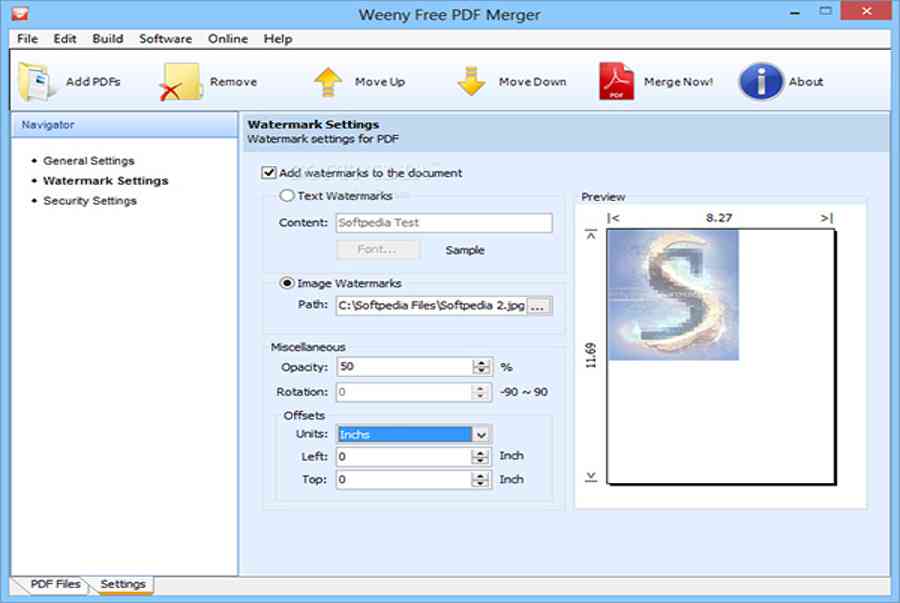Select the Text Watermarks radio button
The height and width of the screenshot is (603, 900).
click(x=286, y=196)
